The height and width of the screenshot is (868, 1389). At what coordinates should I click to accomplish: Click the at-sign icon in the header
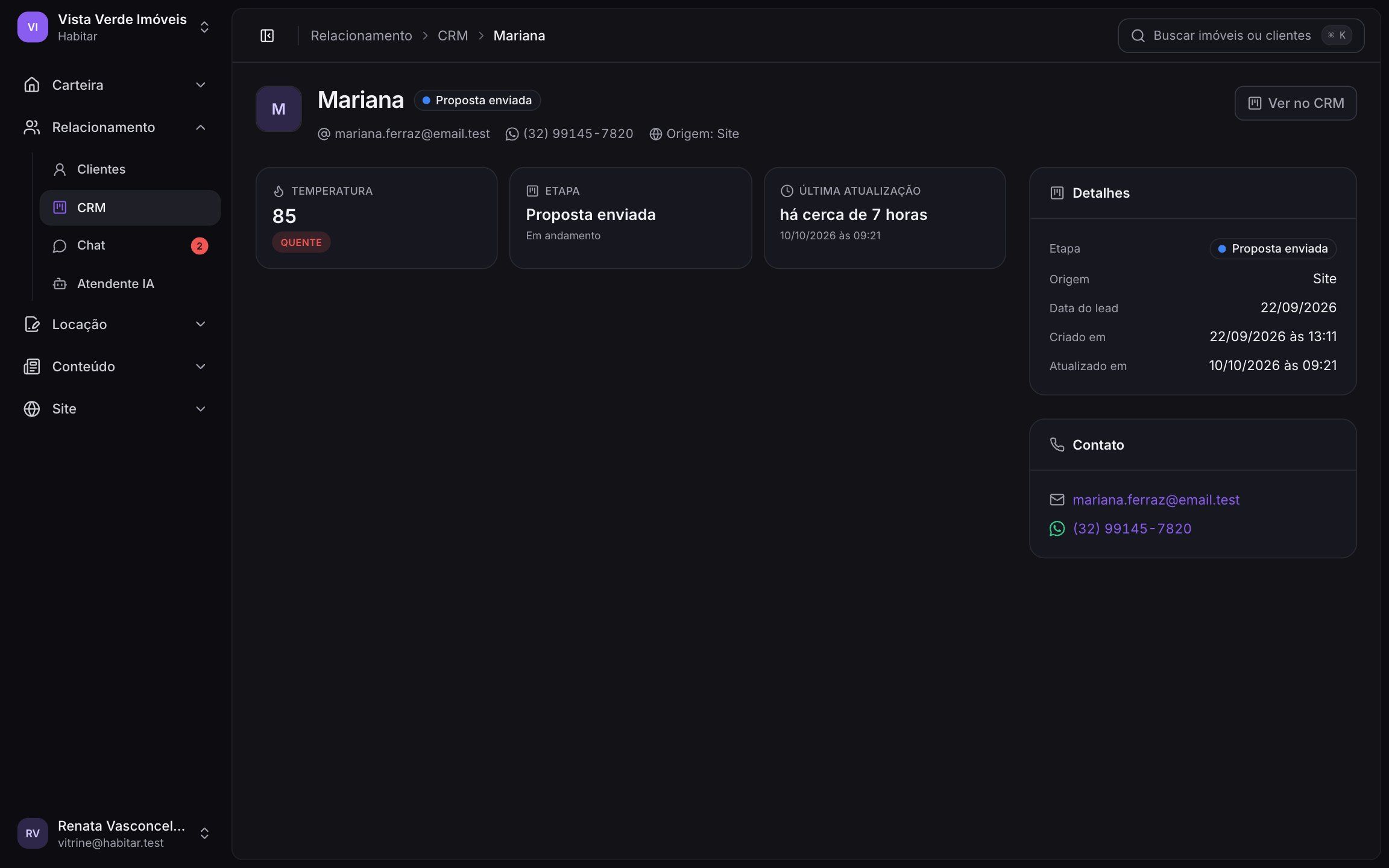(324, 134)
